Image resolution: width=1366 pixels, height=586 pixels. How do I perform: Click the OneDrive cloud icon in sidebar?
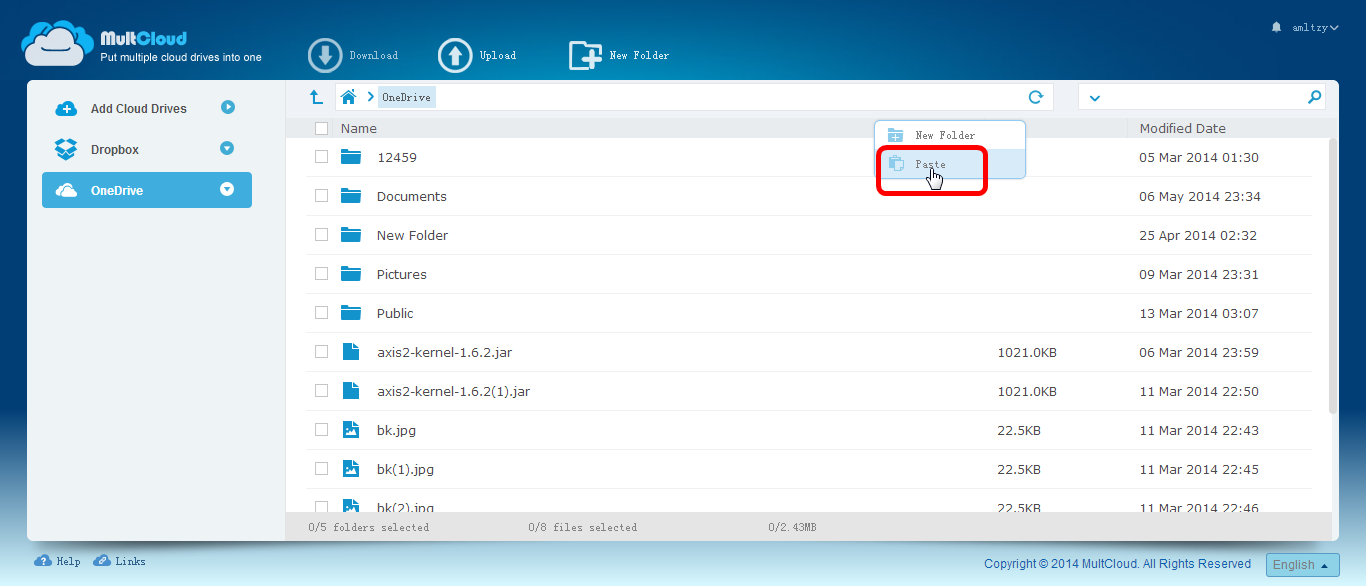click(66, 190)
